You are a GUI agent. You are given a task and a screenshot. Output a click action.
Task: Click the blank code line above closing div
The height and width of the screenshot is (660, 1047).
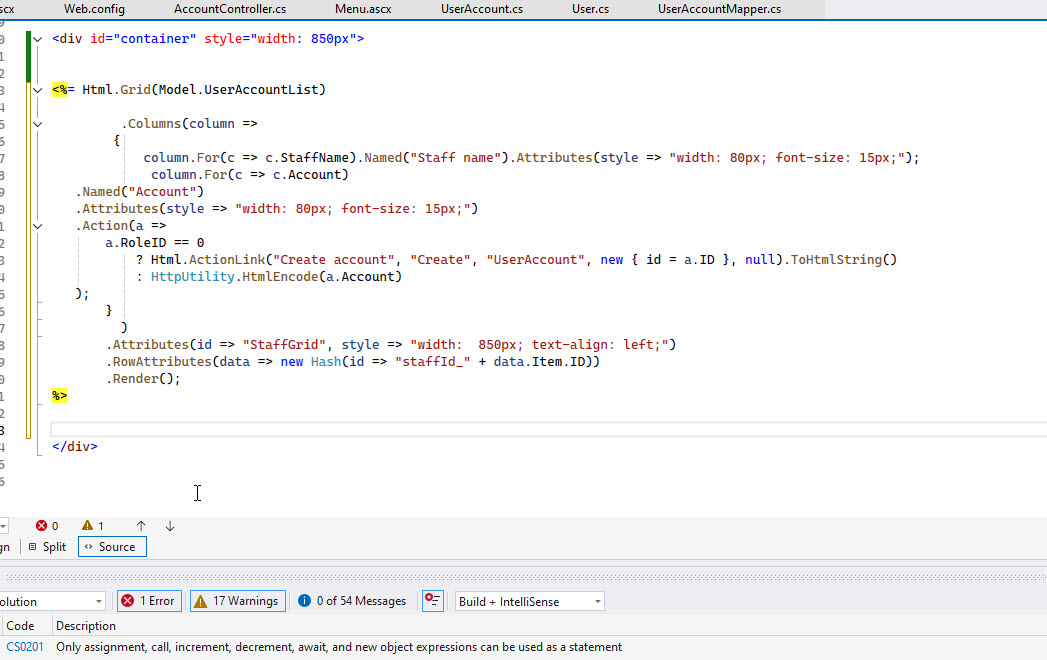tap(548, 430)
